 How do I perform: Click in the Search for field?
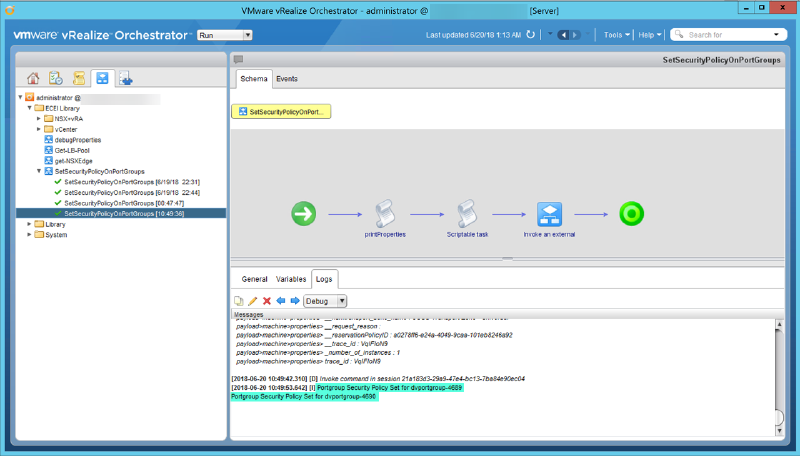pyautogui.click(x=727, y=35)
